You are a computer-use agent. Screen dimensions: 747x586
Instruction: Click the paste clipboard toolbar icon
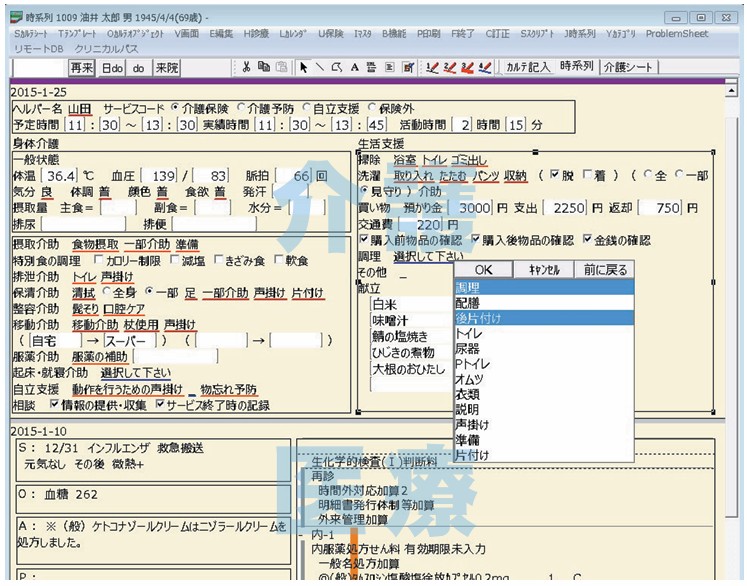[x=281, y=67]
